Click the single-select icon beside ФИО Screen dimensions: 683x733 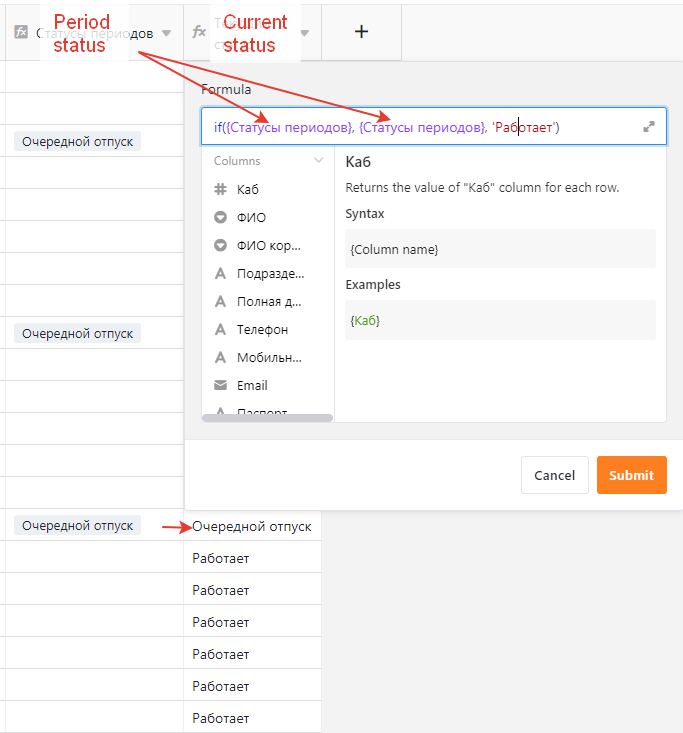coord(221,217)
